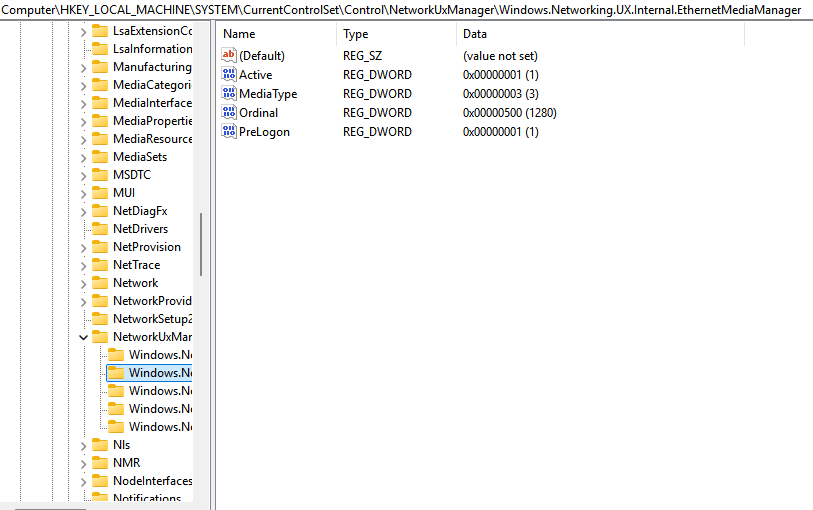Screen dimensions: 813x510
Task: Select the MediaType DWORD value icon
Action: [x=229, y=93]
